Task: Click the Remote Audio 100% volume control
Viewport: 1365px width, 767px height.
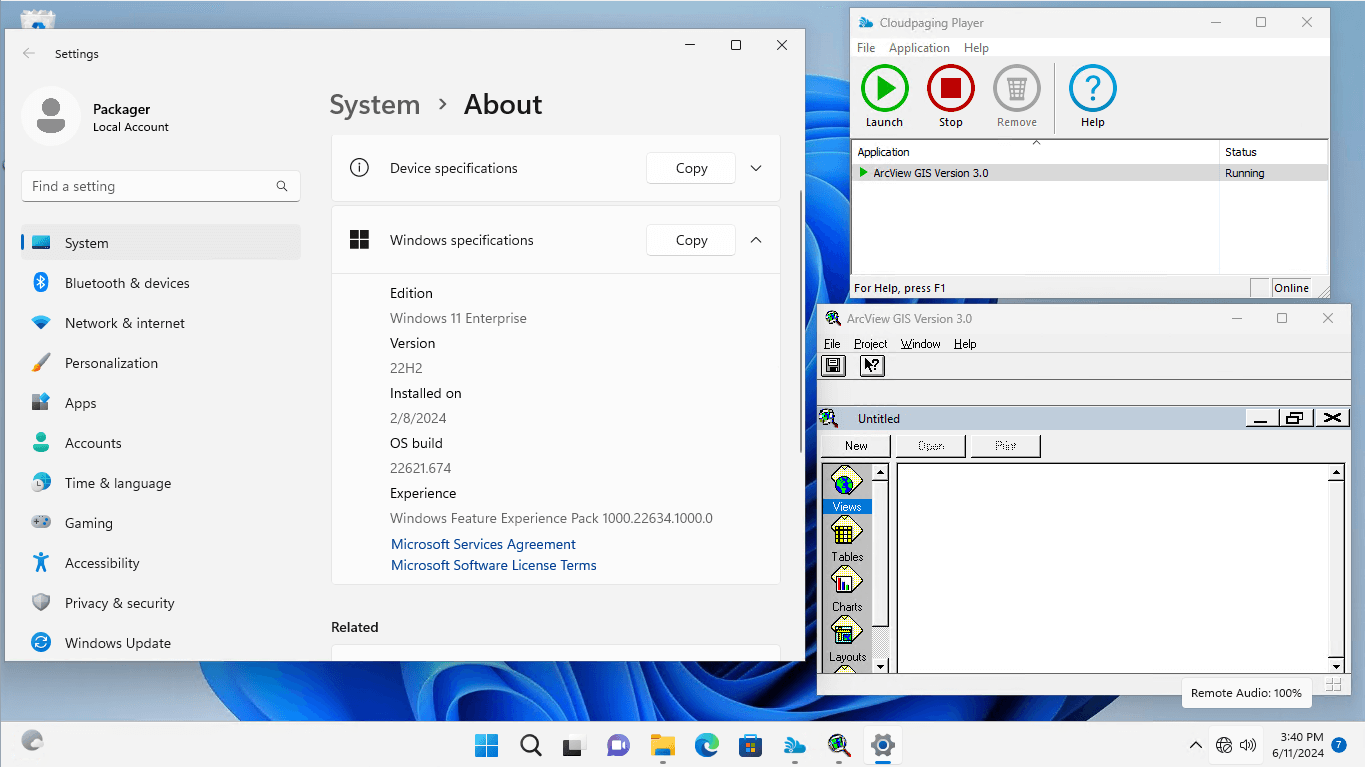Action: pyautogui.click(x=1246, y=692)
